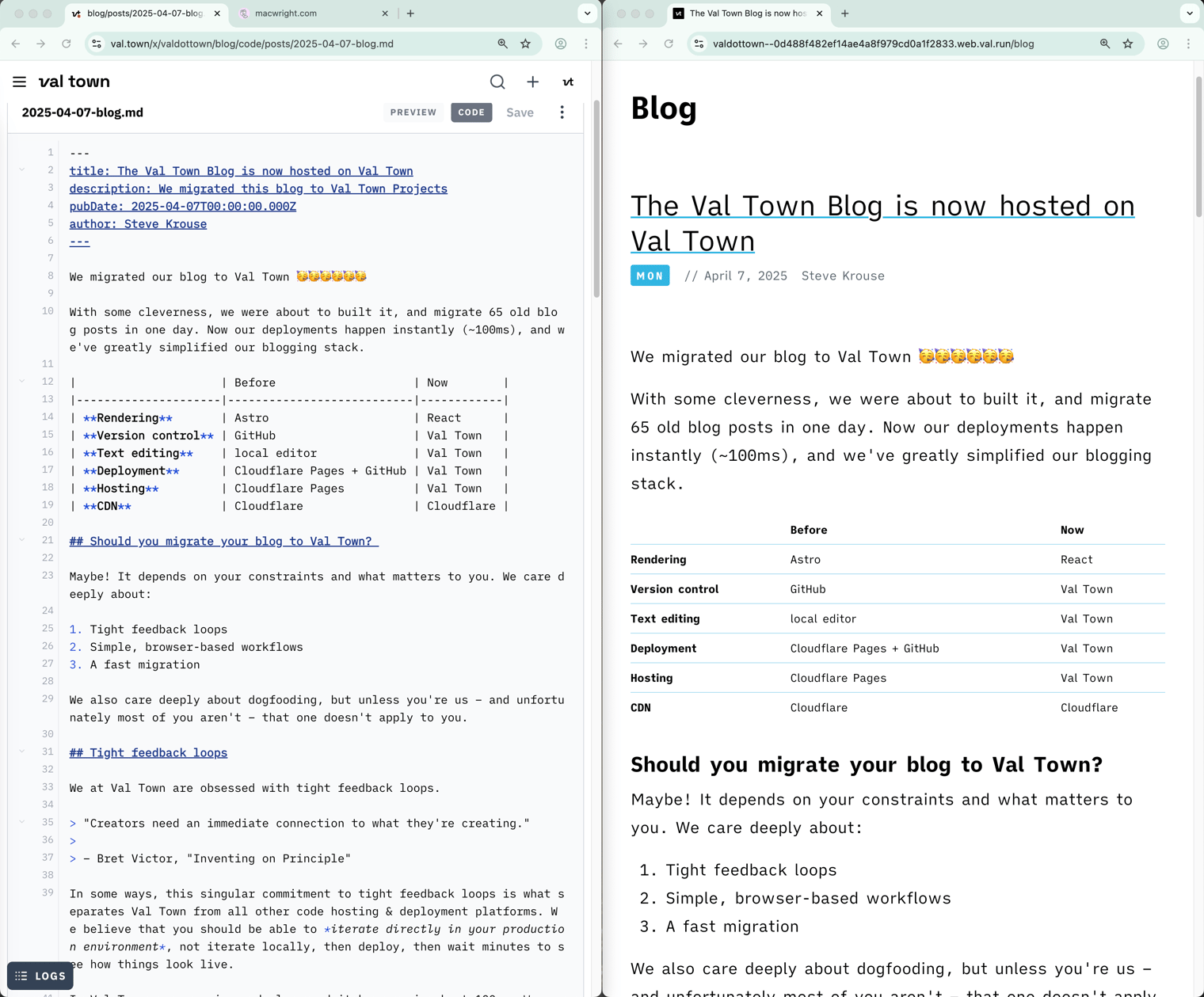This screenshot has height=997, width=1204.
Task: Switch to the blog/posts/2025-04-07-blog tab
Action: 145,13
